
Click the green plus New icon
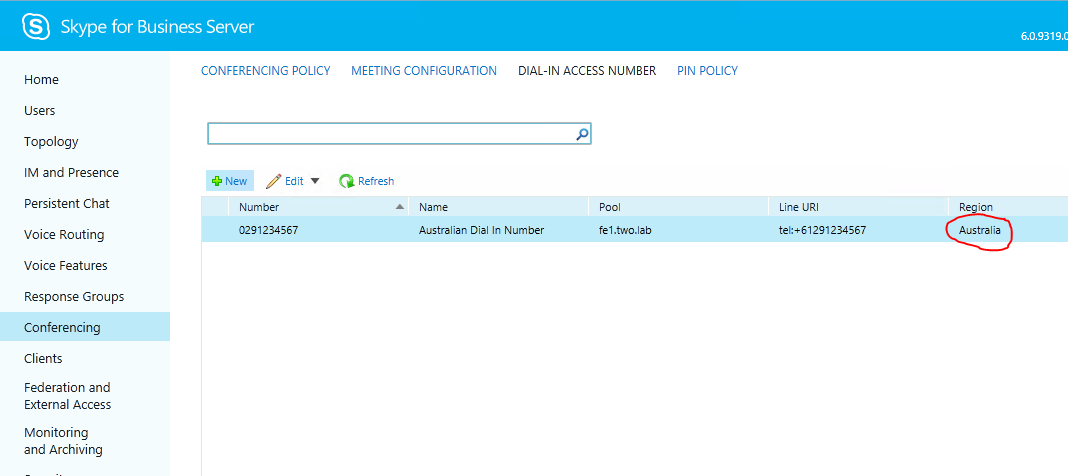(217, 181)
